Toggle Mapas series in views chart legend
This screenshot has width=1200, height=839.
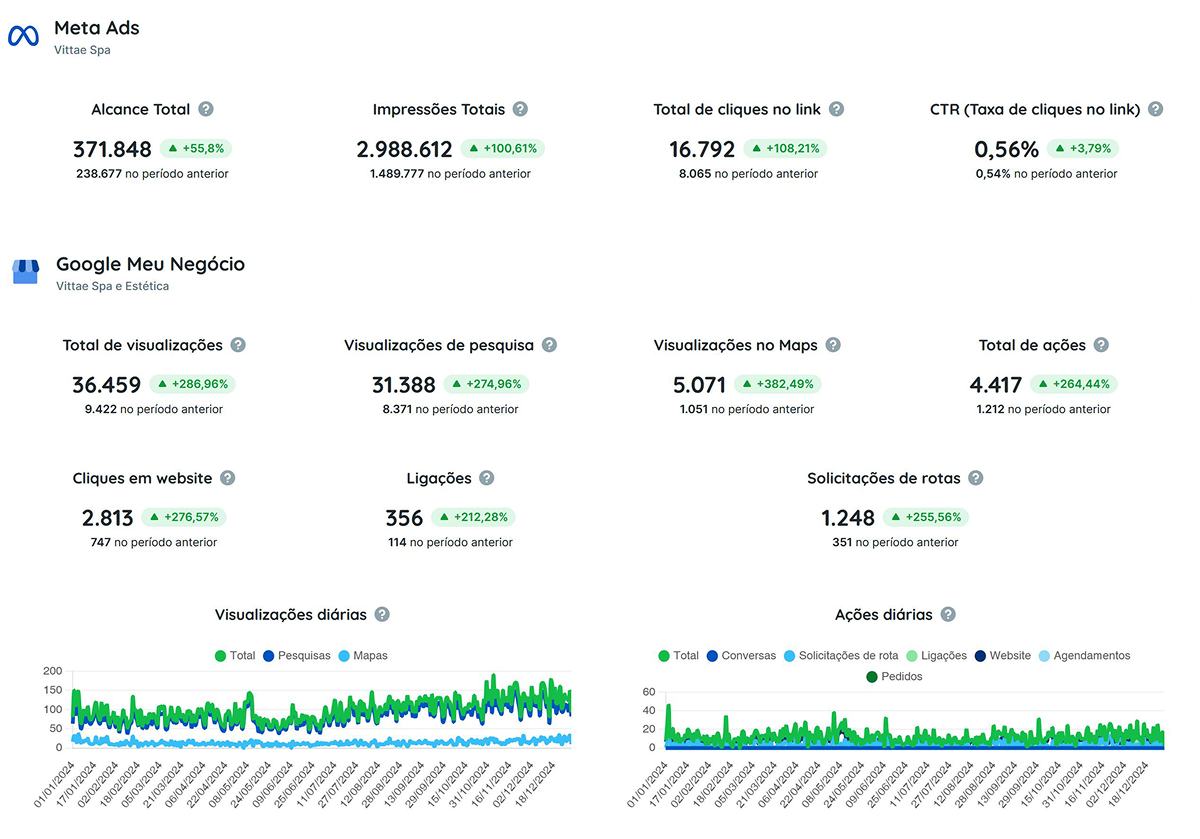pyautogui.click(x=362, y=656)
